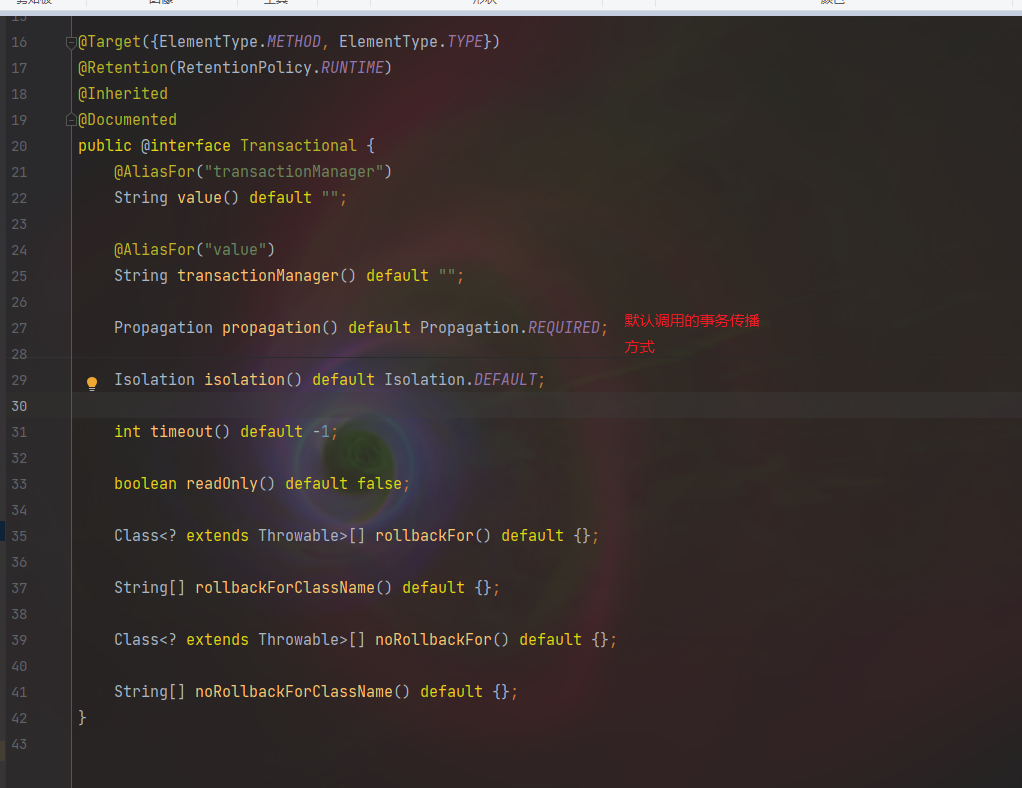
Task: Click the Transactional interface name
Action: (x=299, y=145)
